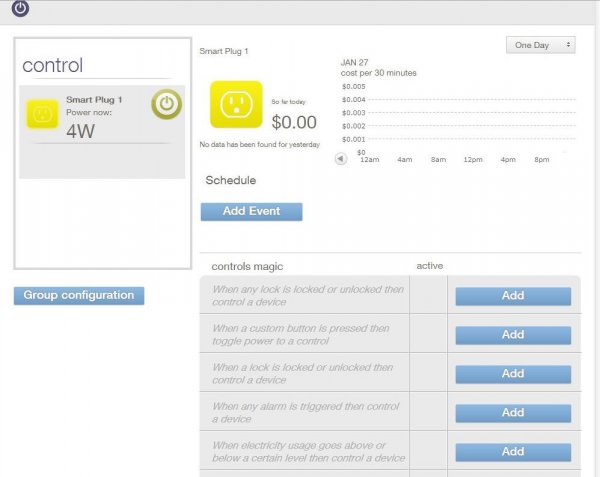Click previous arrow beside the chart timeline
Screen dimensions: 600x477
click(x=341, y=158)
